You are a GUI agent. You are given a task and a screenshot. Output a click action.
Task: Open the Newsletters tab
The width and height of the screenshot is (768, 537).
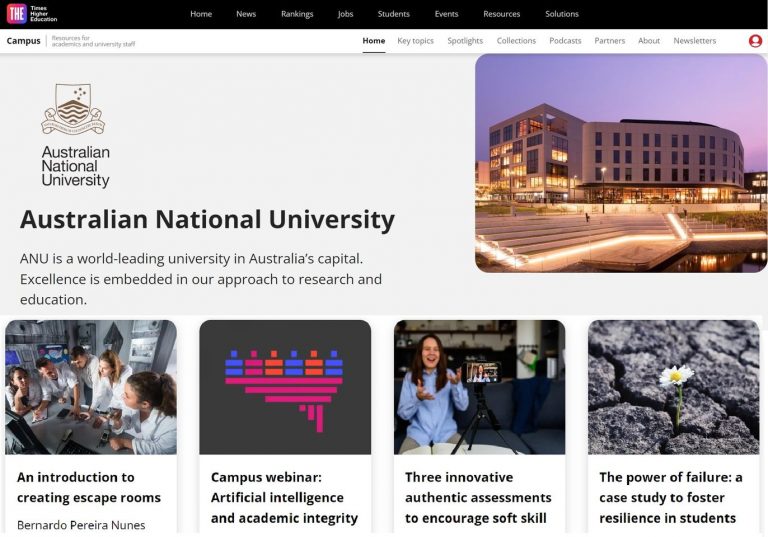click(x=695, y=41)
